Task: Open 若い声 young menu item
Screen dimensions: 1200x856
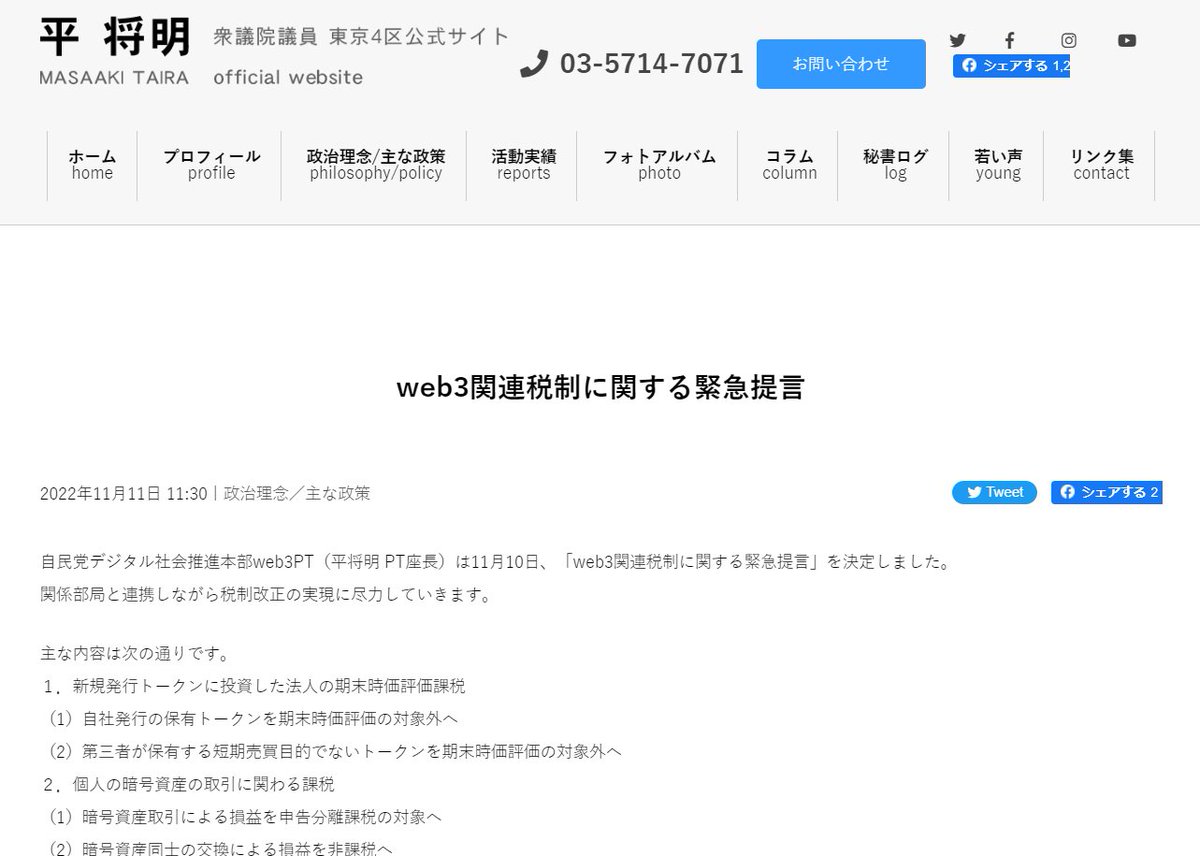Action: click(998, 165)
